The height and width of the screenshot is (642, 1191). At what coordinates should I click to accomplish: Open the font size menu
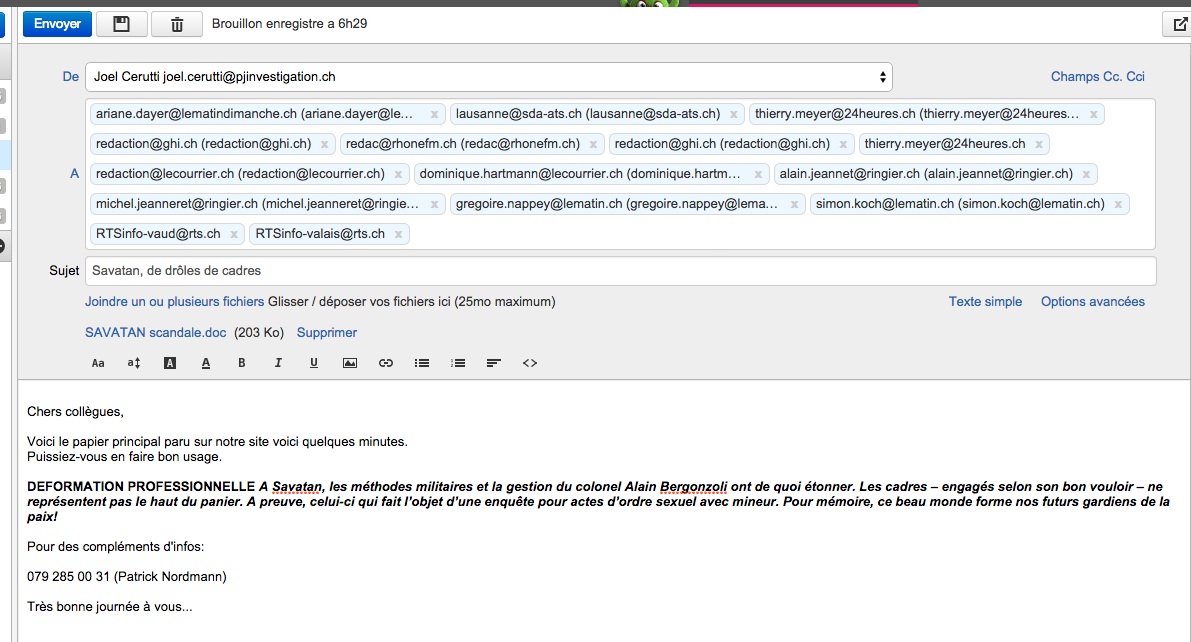point(134,363)
